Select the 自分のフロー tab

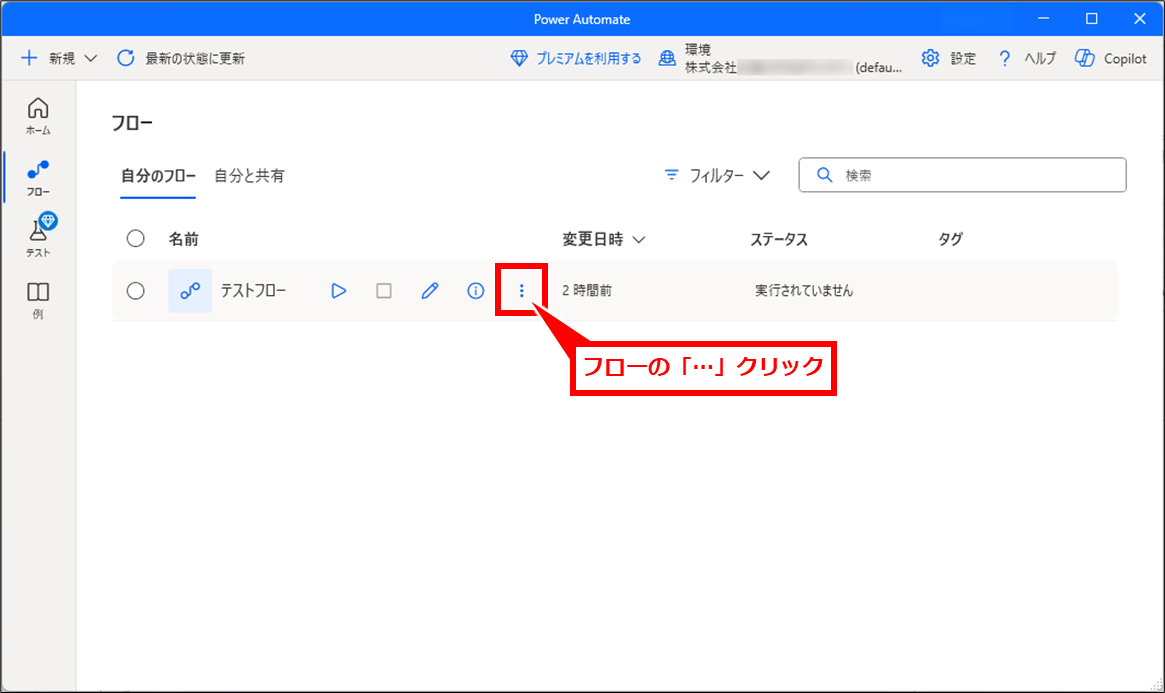[158, 176]
